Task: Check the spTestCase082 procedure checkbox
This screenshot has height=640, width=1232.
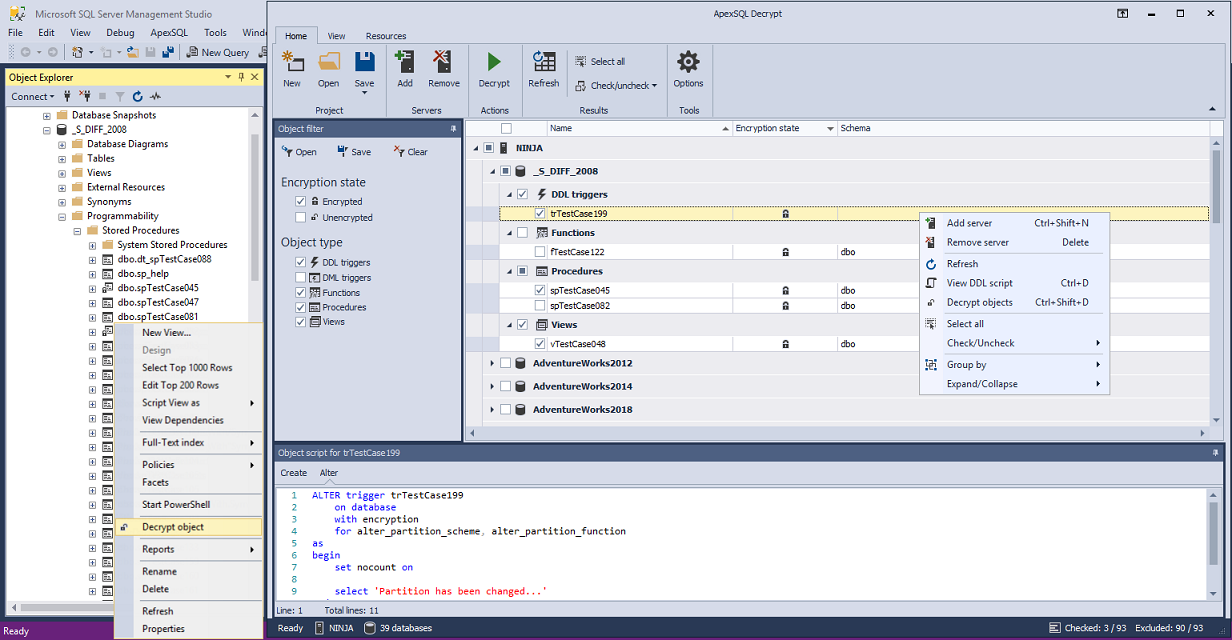Action: (x=540, y=306)
